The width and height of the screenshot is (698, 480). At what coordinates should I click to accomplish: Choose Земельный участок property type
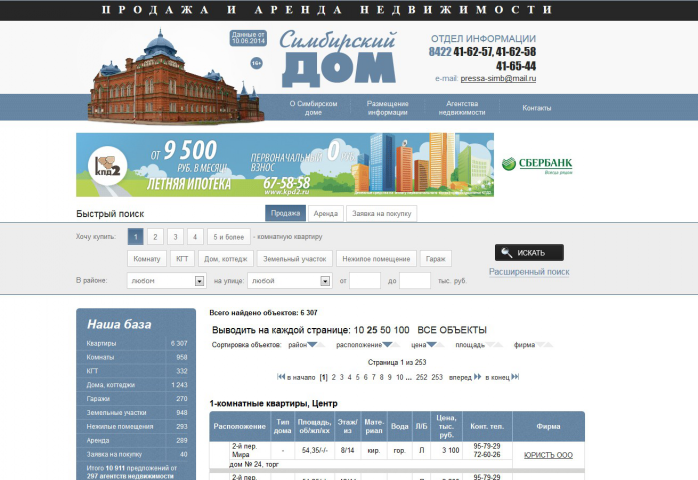[x=295, y=259]
